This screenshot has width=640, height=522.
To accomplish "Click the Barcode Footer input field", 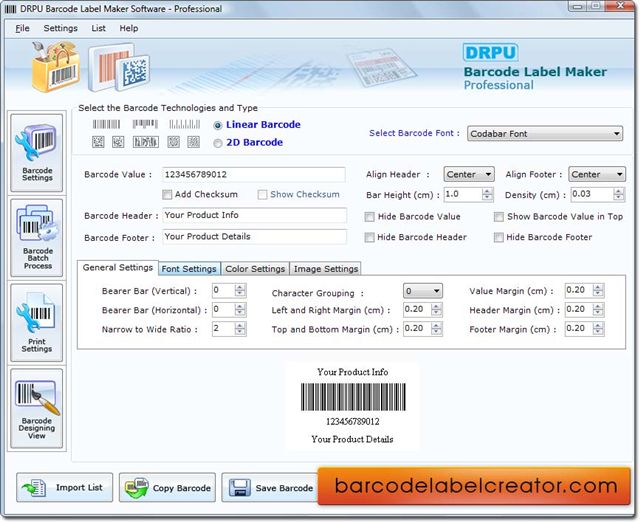I will click(254, 237).
